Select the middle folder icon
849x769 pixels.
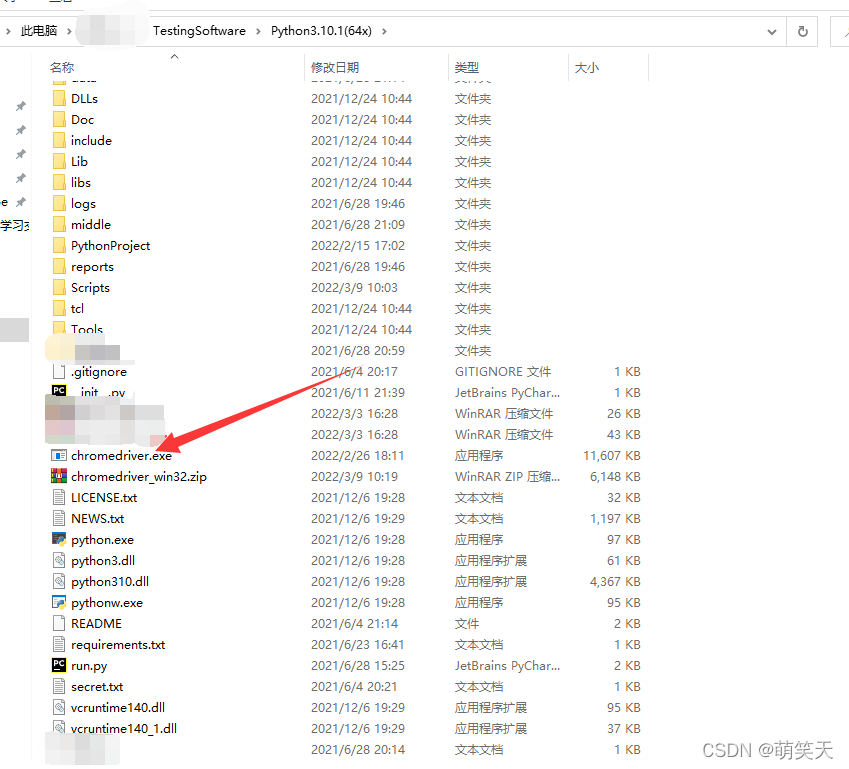tap(59, 225)
